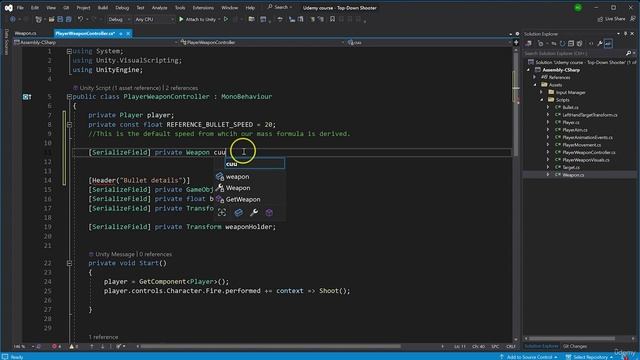Click the Attach to Unity button
Image resolution: width=640 pixels, height=360 pixels.
coord(198,19)
